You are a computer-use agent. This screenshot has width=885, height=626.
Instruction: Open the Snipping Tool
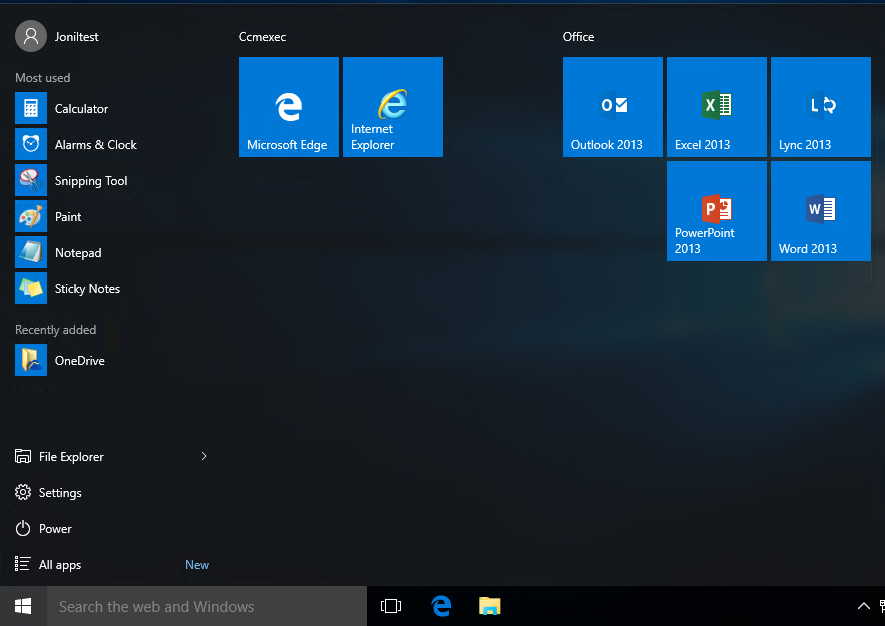click(93, 180)
